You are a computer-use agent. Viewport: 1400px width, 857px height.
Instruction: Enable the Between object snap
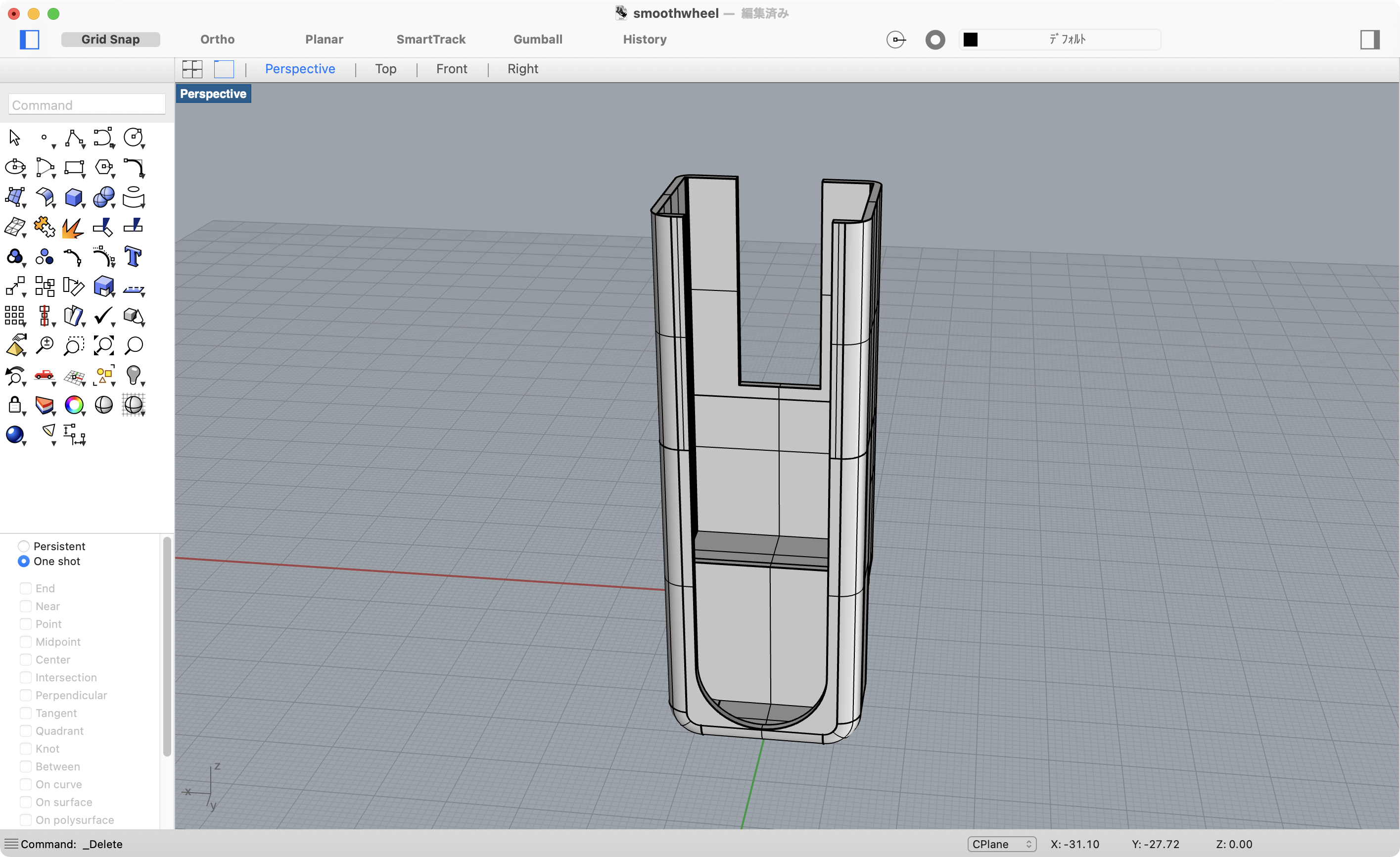coord(26,766)
